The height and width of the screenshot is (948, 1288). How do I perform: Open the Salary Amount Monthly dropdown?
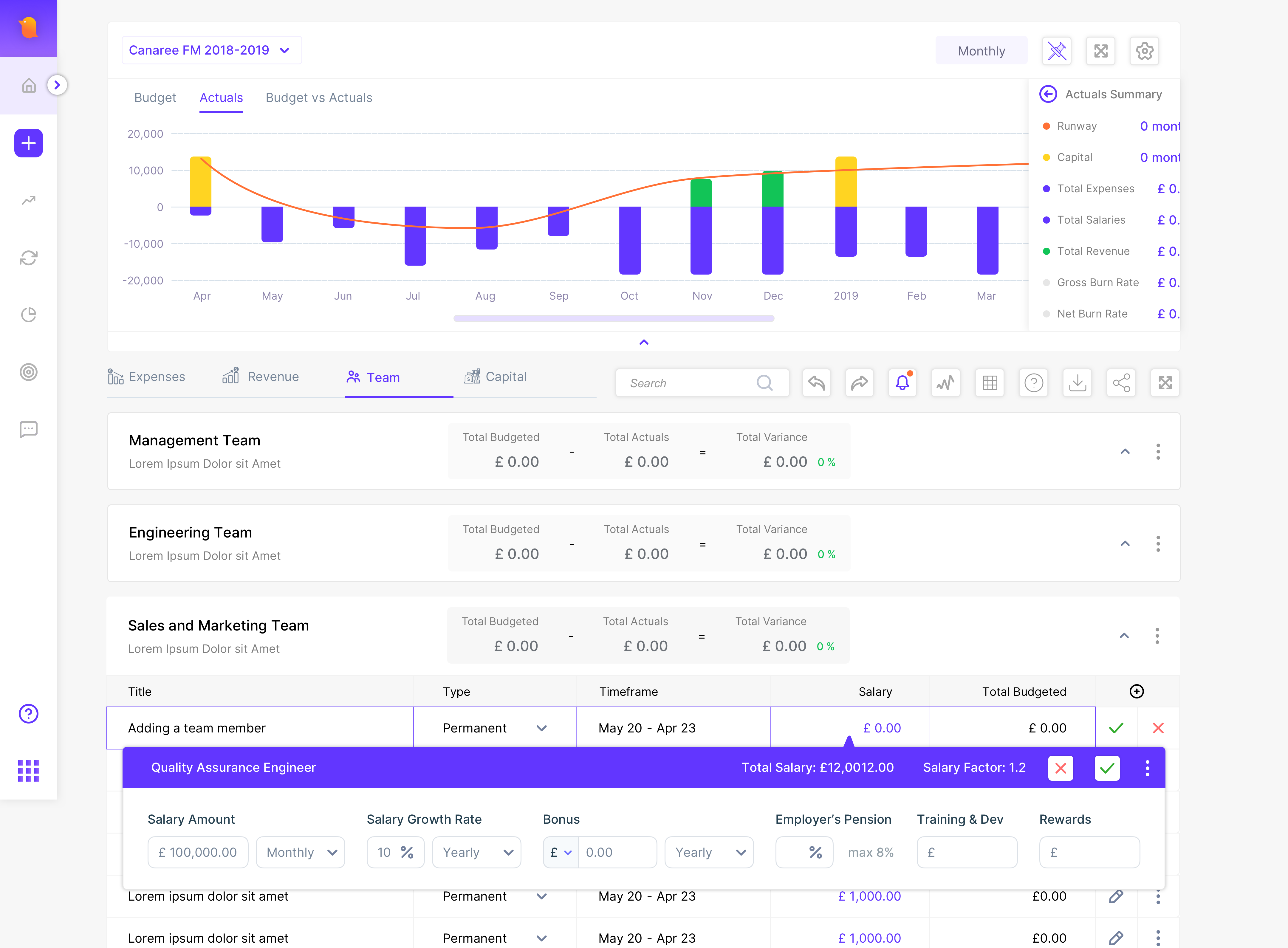(x=300, y=852)
